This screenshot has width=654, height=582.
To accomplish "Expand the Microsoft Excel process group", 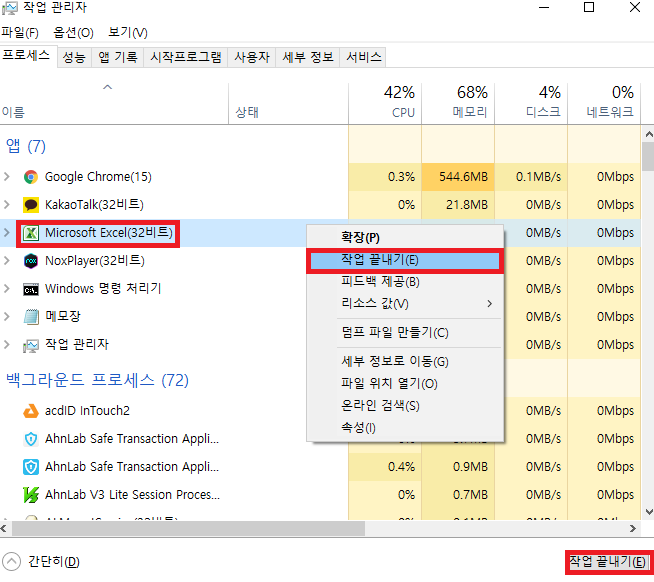I will [x=7, y=233].
